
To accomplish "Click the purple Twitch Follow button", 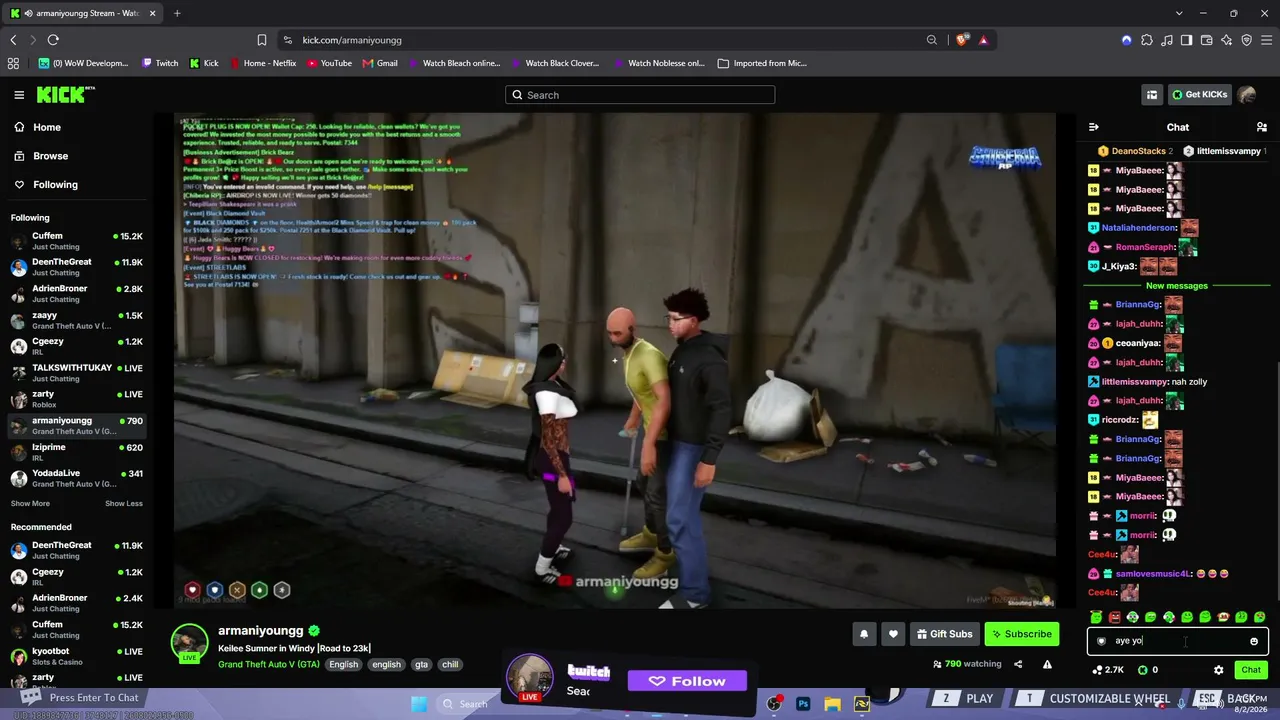I will tap(687, 681).
